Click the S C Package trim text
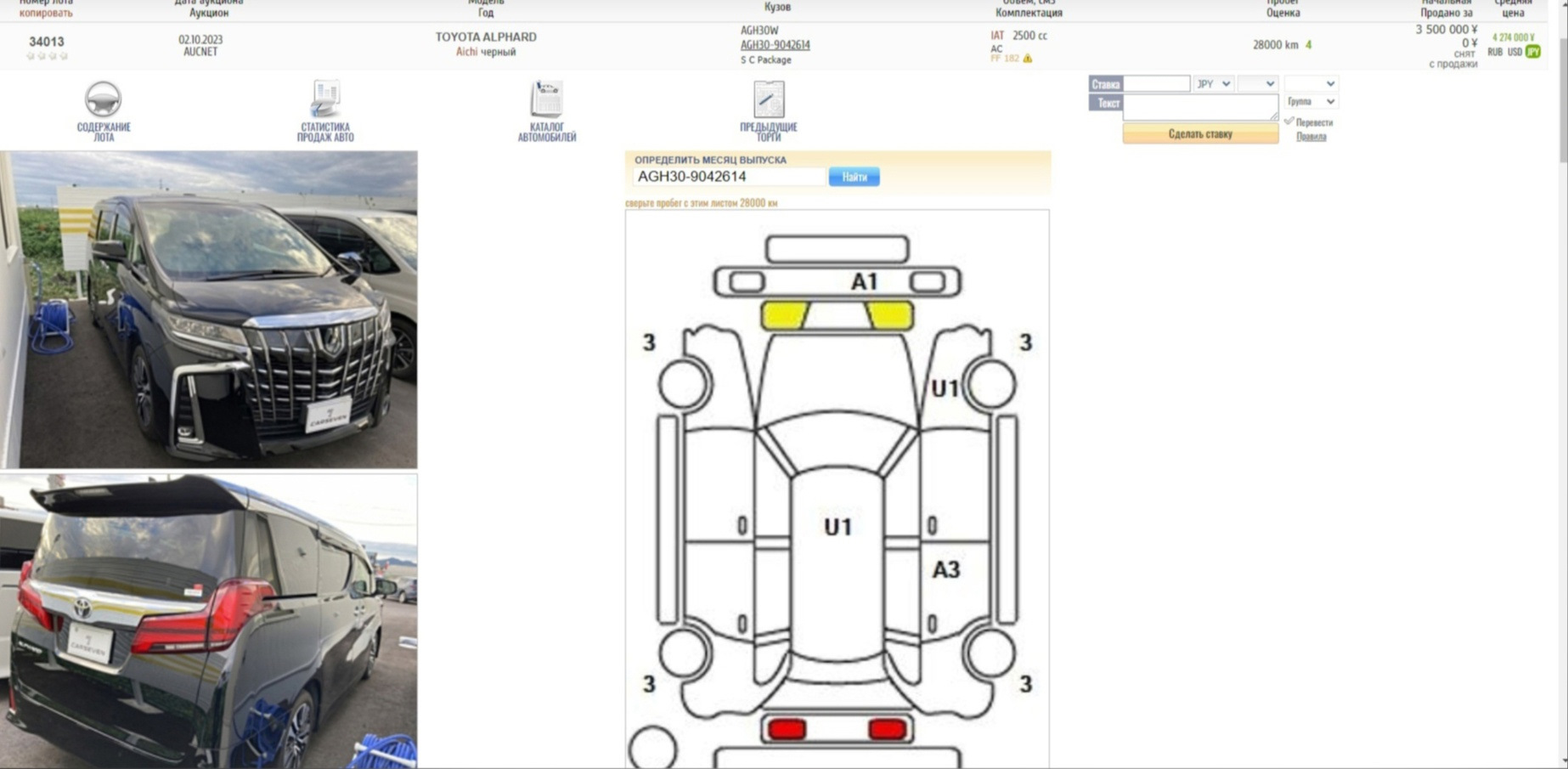The width and height of the screenshot is (1568, 769). 765,60
